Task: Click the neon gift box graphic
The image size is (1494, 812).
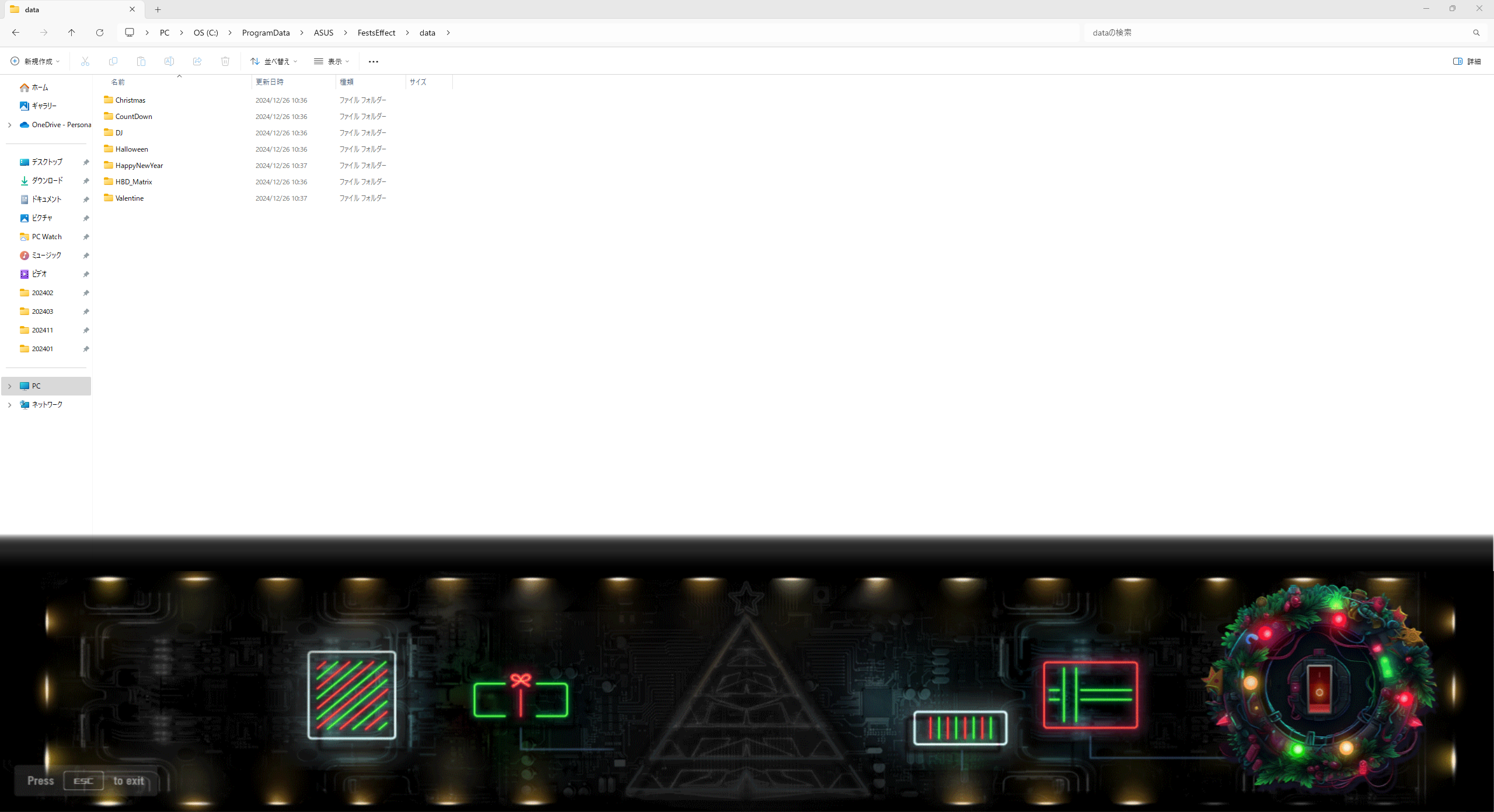Action: (x=521, y=696)
